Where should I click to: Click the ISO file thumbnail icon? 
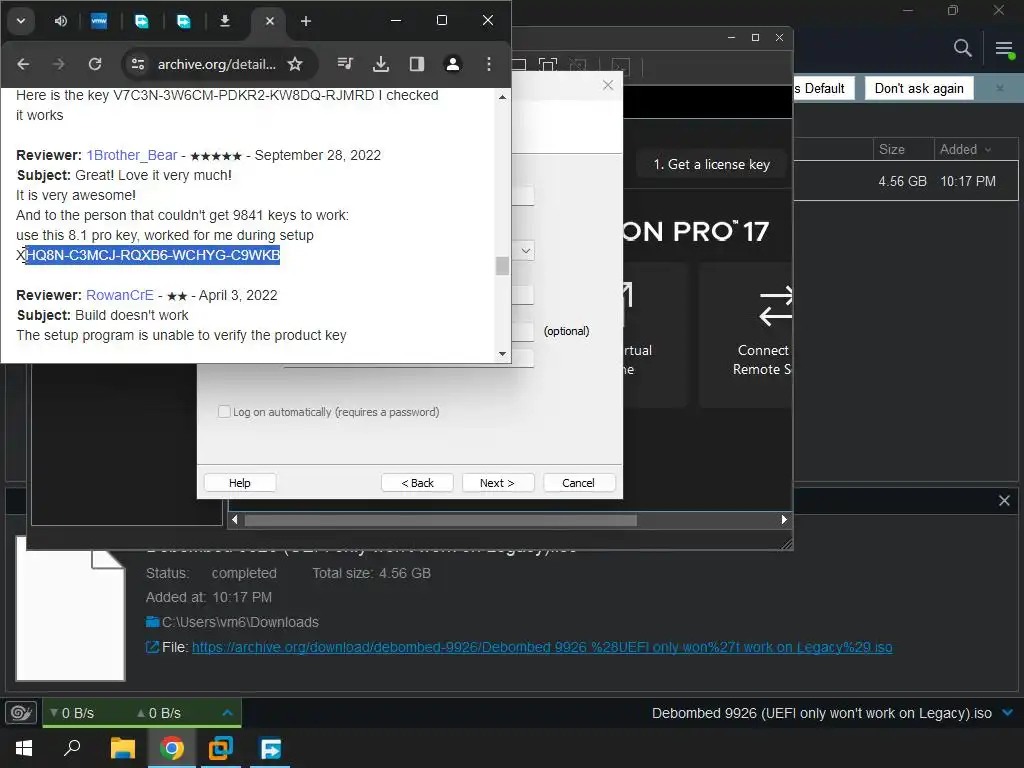tap(71, 609)
